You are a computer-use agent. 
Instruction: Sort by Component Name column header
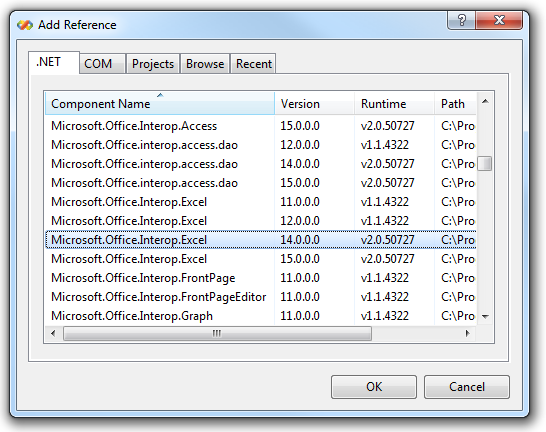tap(160, 103)
